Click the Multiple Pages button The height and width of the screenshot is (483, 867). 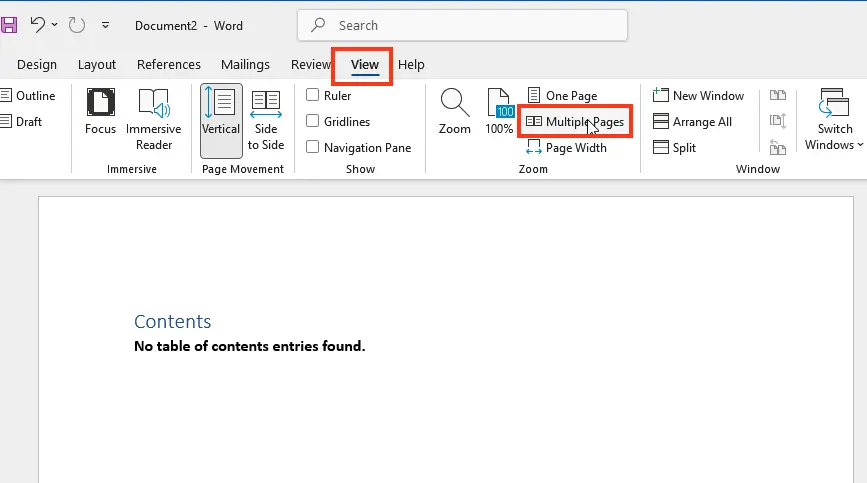click(x=575, y=122)
